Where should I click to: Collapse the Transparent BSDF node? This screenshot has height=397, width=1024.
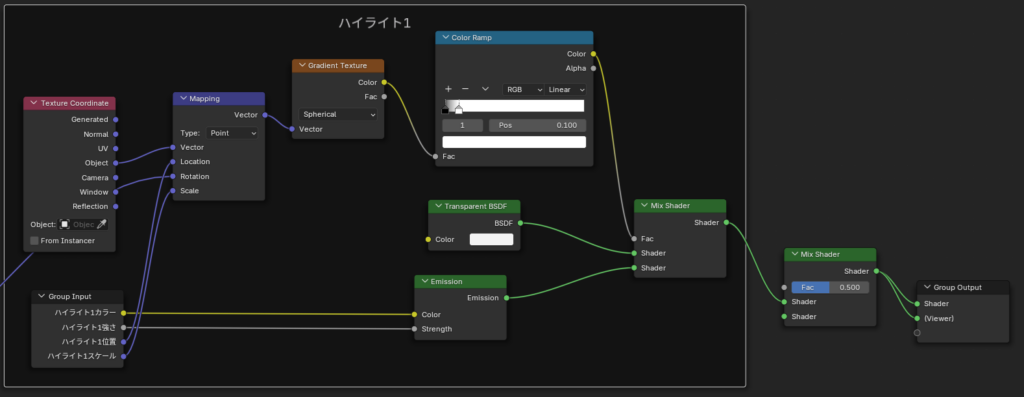tap(438, 206)
